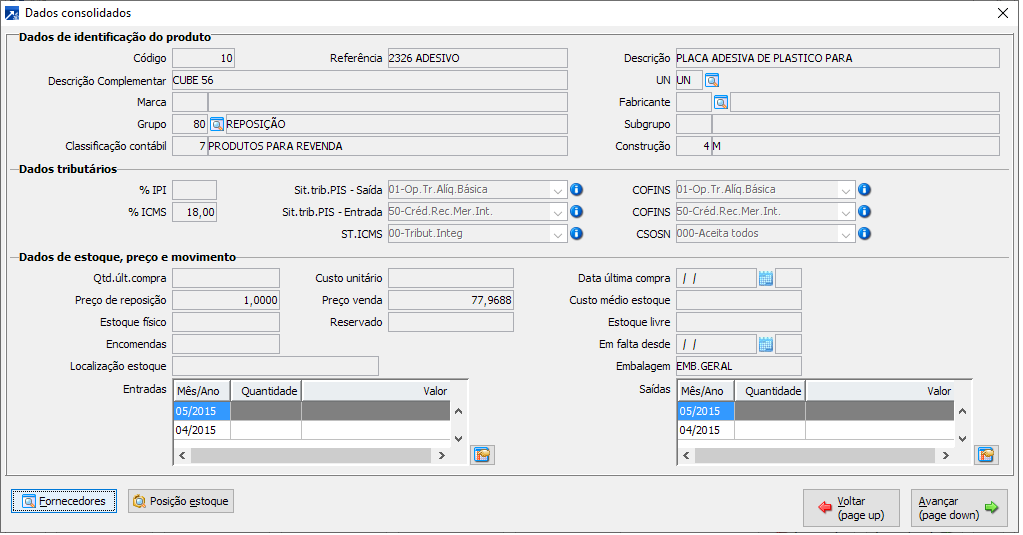Expand the CSOSN combo box

[x=846, y=233]
